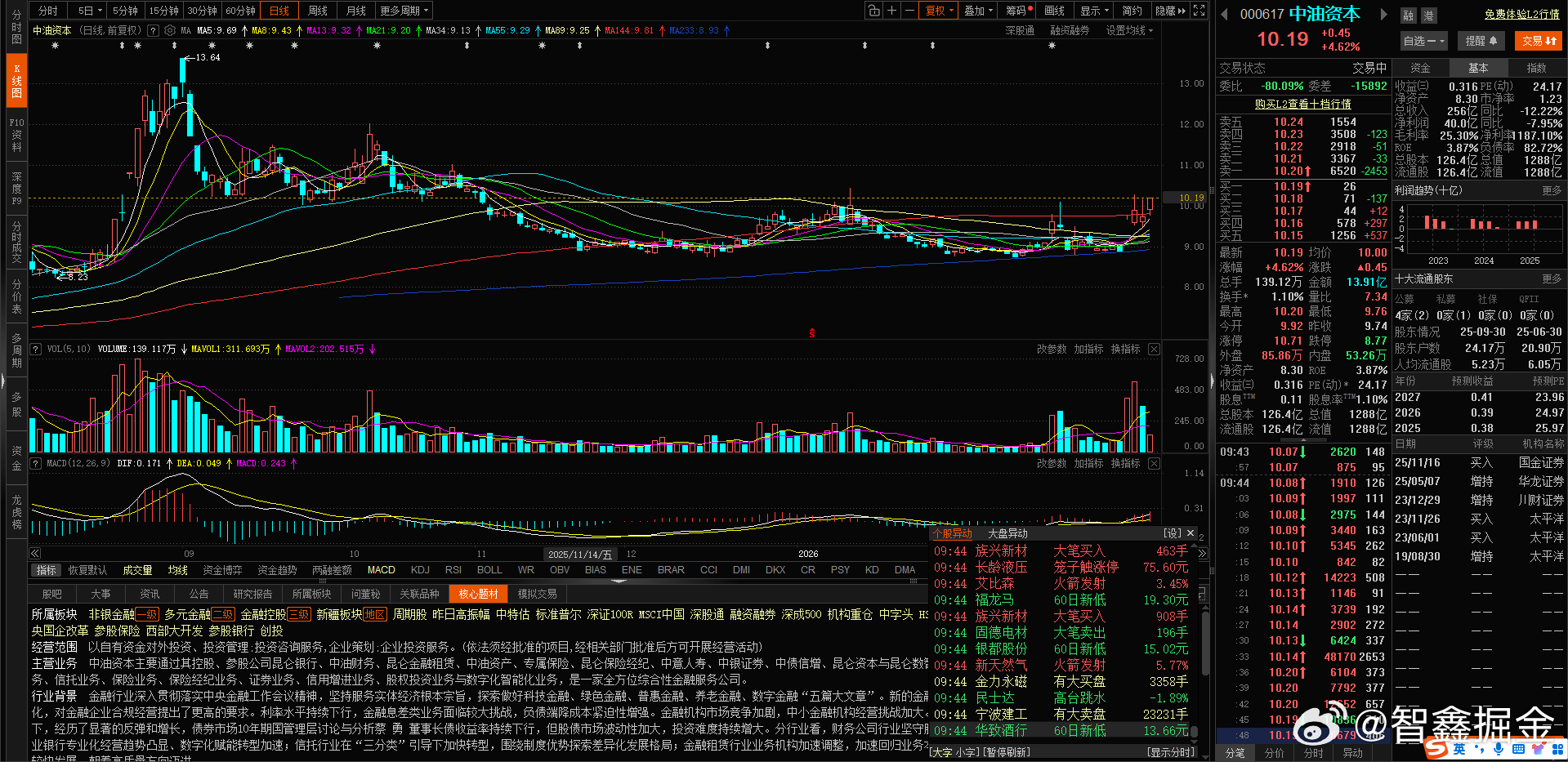The image size is (1568, 762).
Task: Close the 个股异动 popup panel
Action: [x=1191, y=533]
